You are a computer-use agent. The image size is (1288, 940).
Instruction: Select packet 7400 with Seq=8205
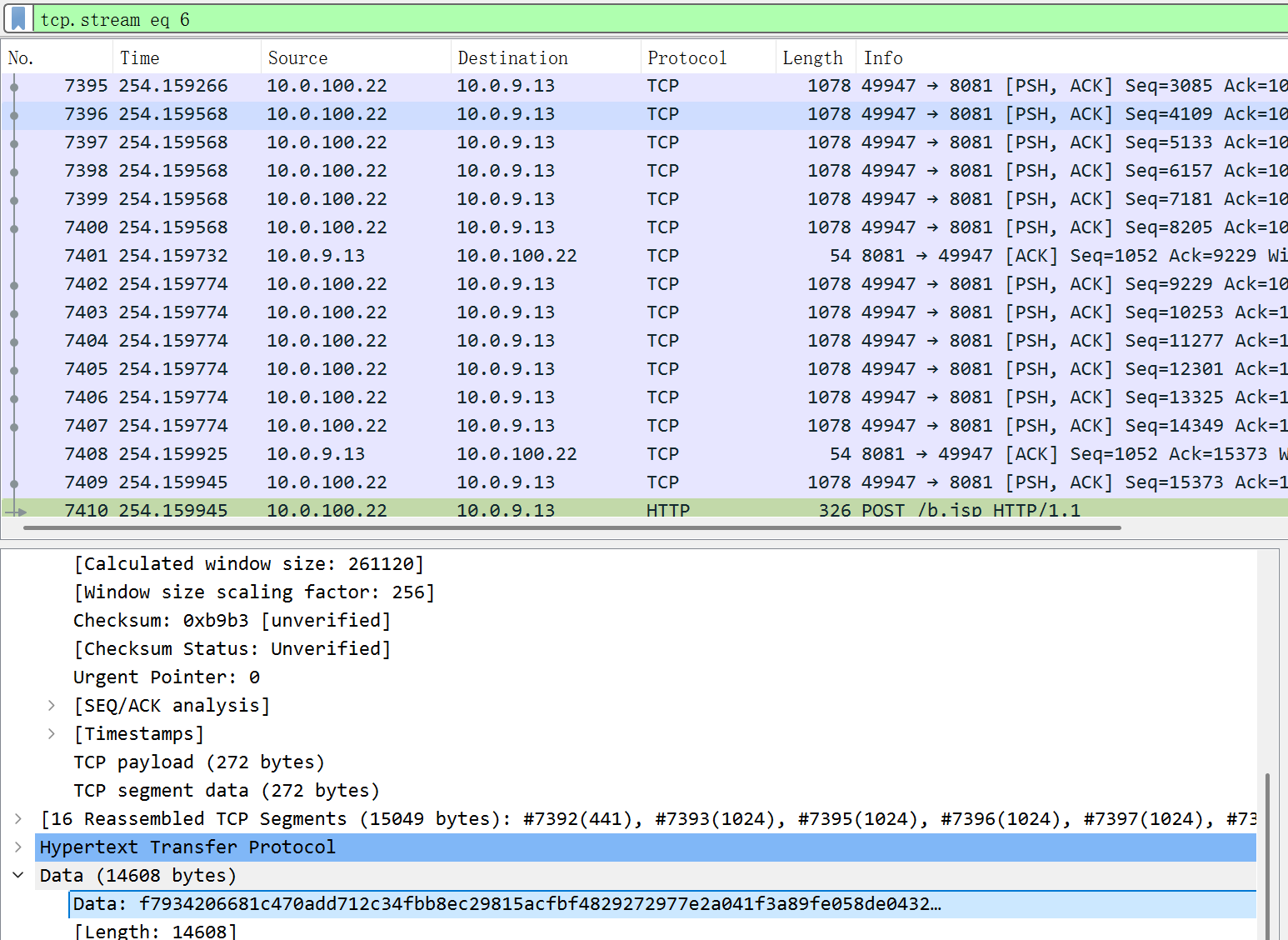pyautogui.click(x=645, y=227)
